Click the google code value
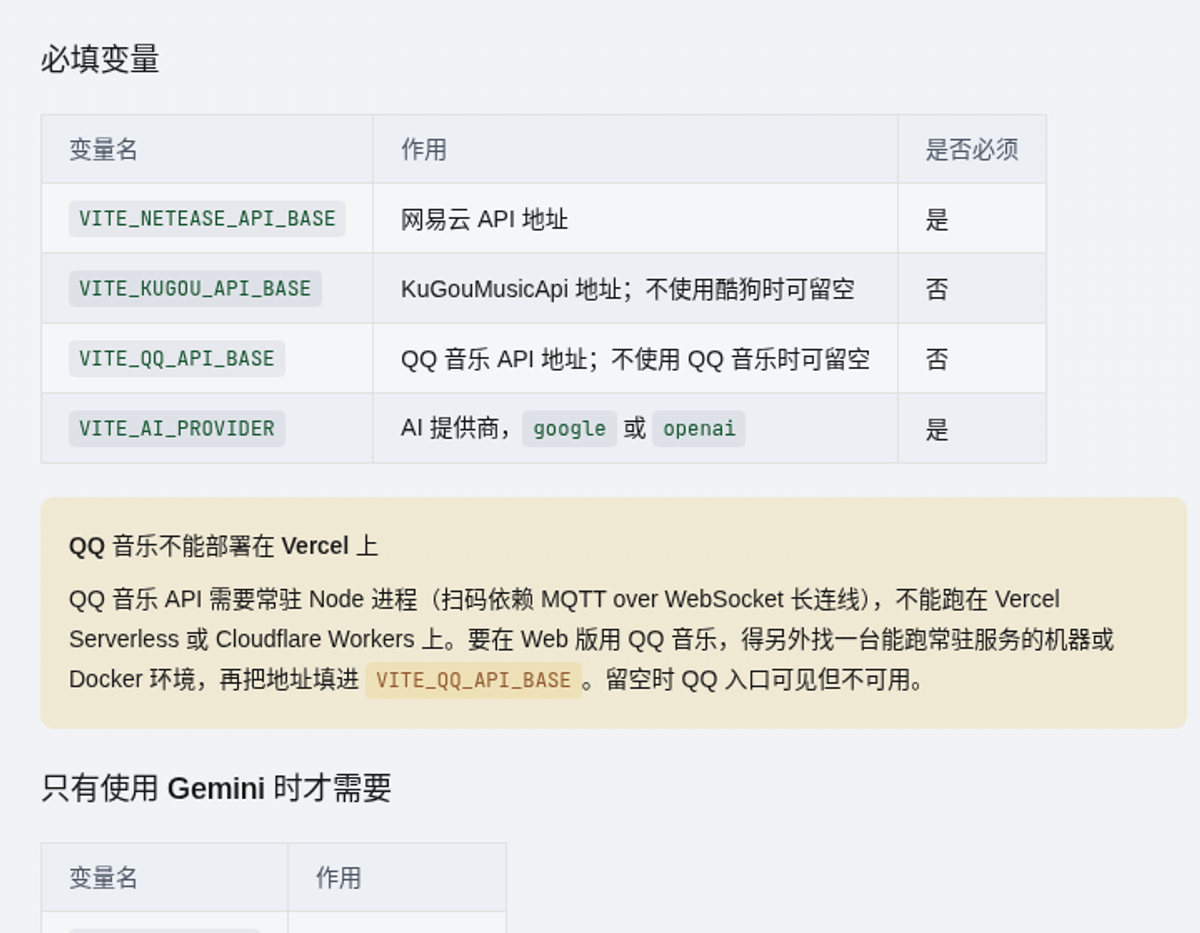Screen dimensions: 1200x933 pos(570,429)
